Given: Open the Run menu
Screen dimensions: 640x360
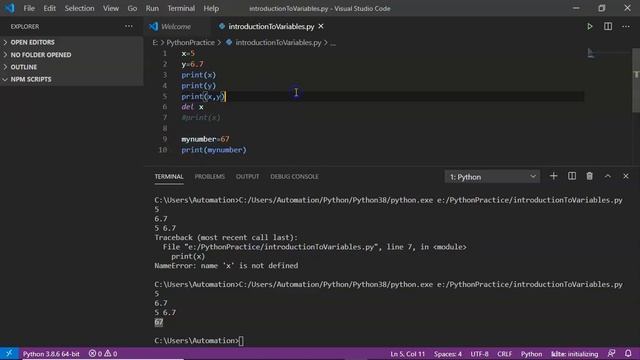Looking at the screenshot, I should coord(152,8).
